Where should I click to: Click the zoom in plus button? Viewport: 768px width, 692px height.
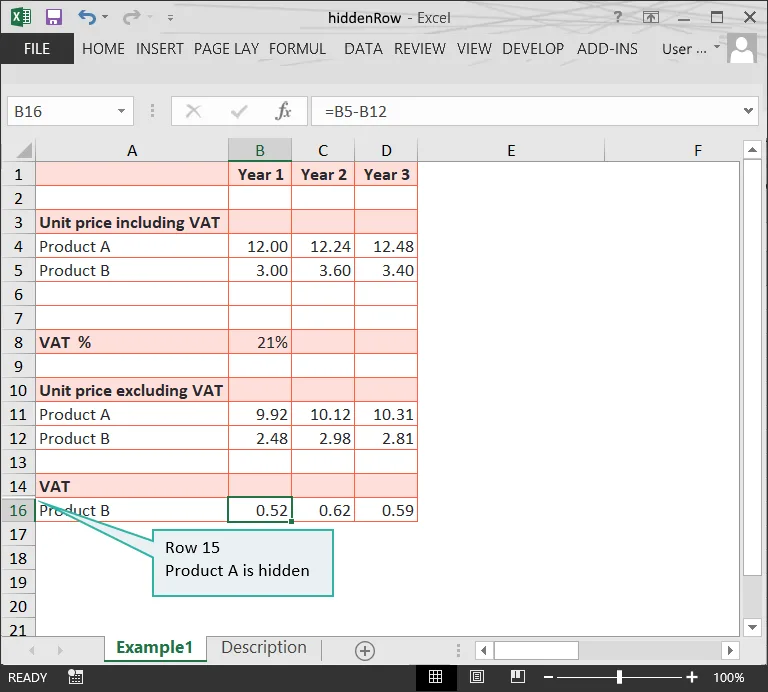pos(691,677)
